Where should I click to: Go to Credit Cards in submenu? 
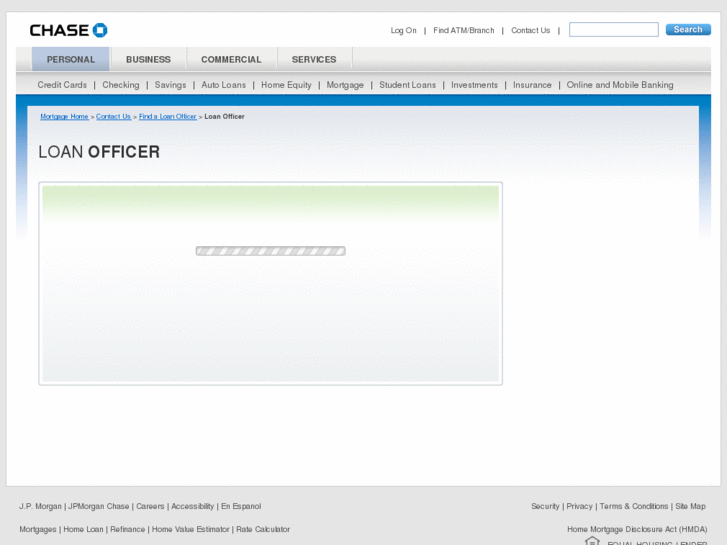click(62, 85)
